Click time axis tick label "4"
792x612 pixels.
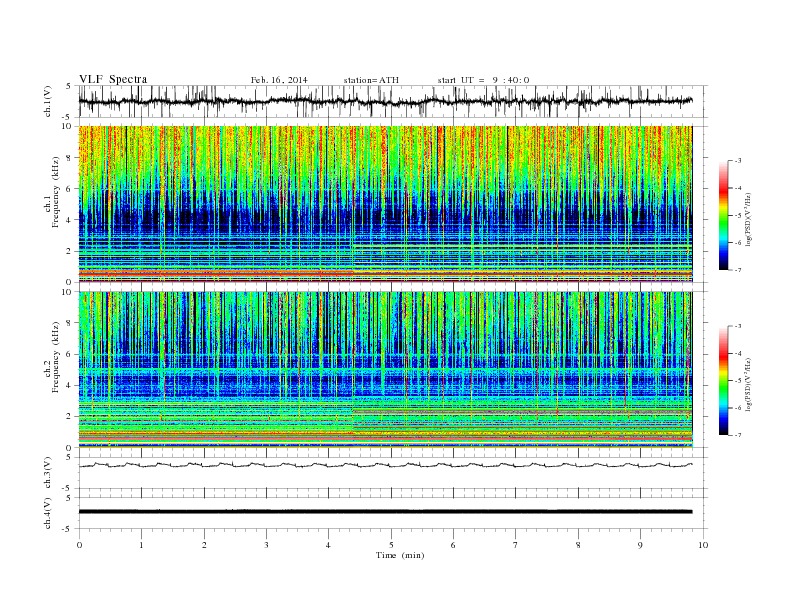click(x=328, y=545)
